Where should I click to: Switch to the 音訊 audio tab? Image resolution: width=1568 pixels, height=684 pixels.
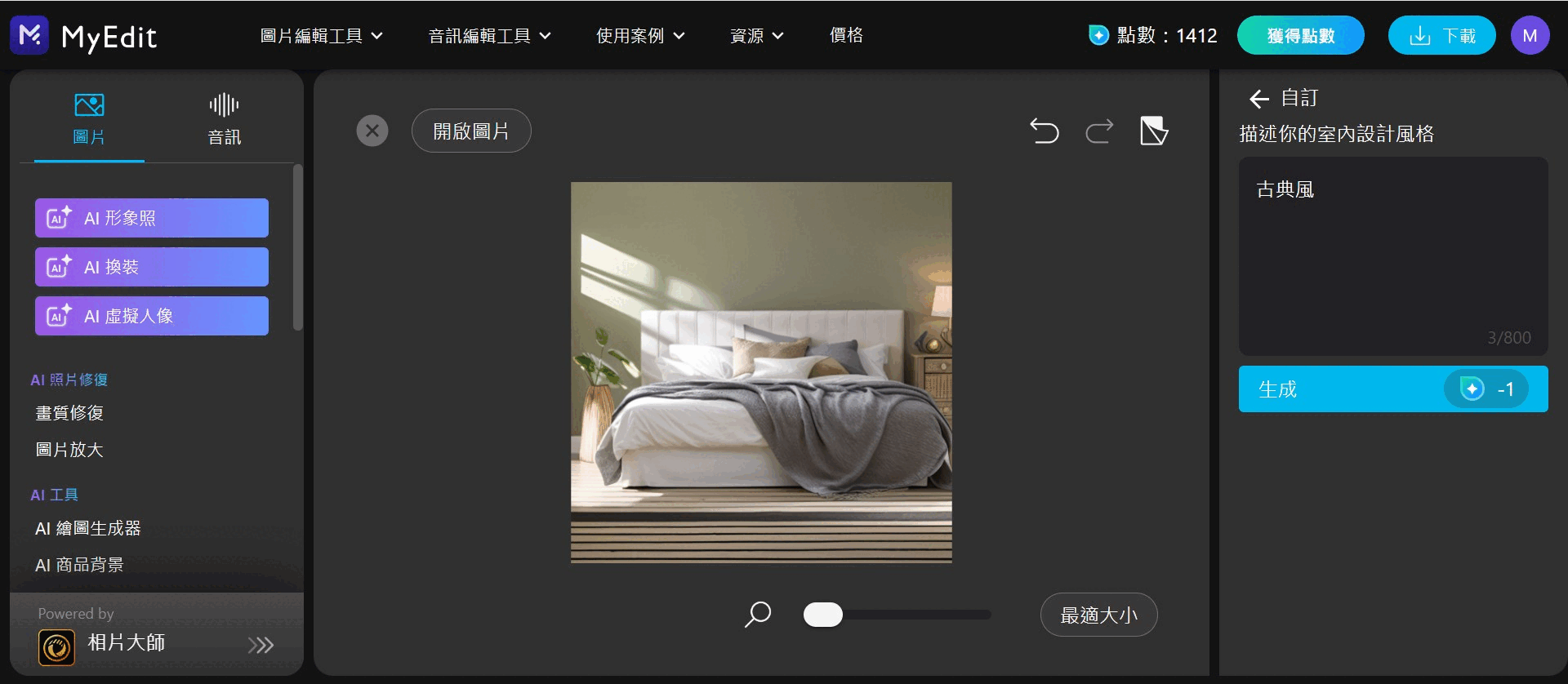(224, 119)
